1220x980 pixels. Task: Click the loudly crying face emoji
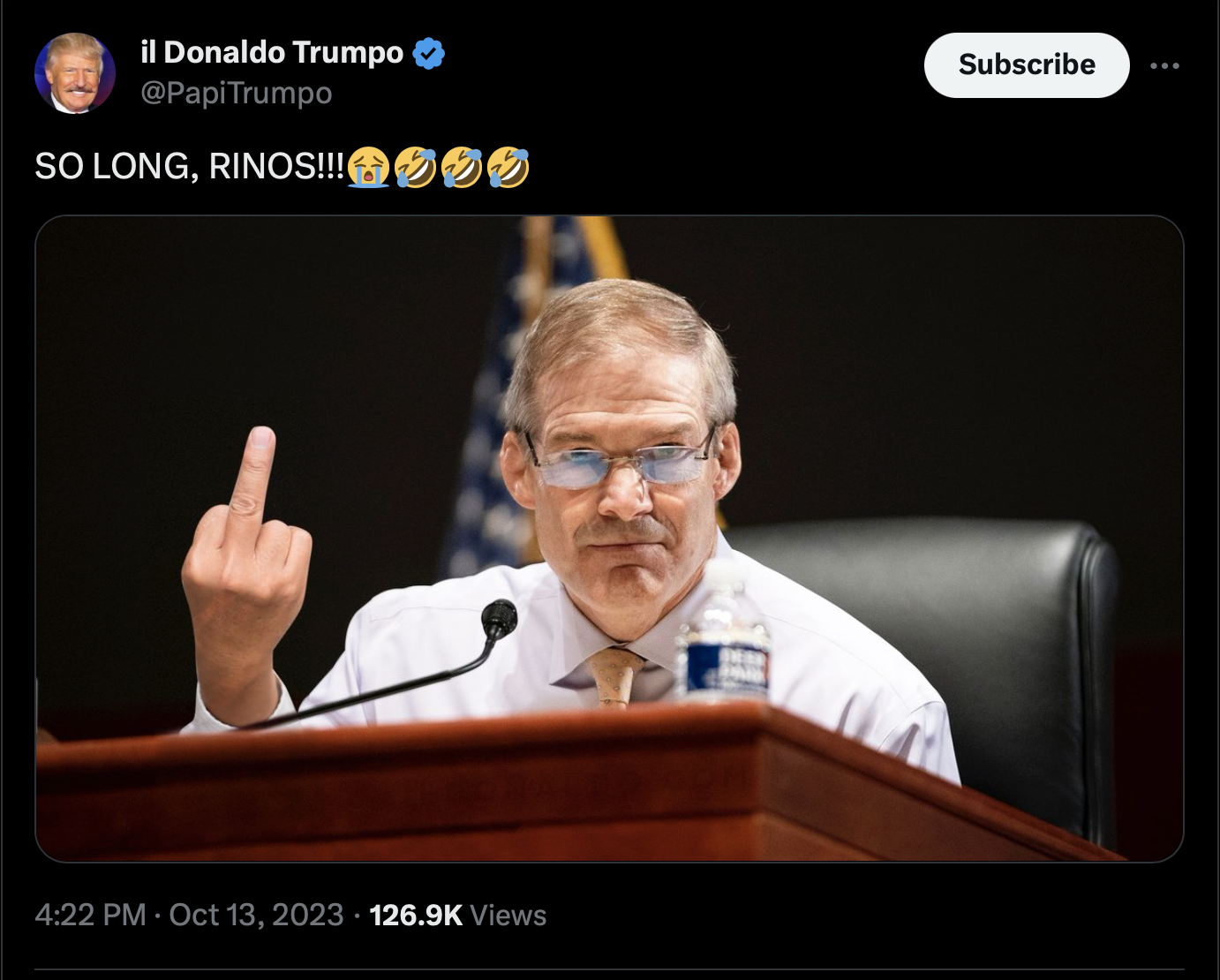(x=368, y=166)
